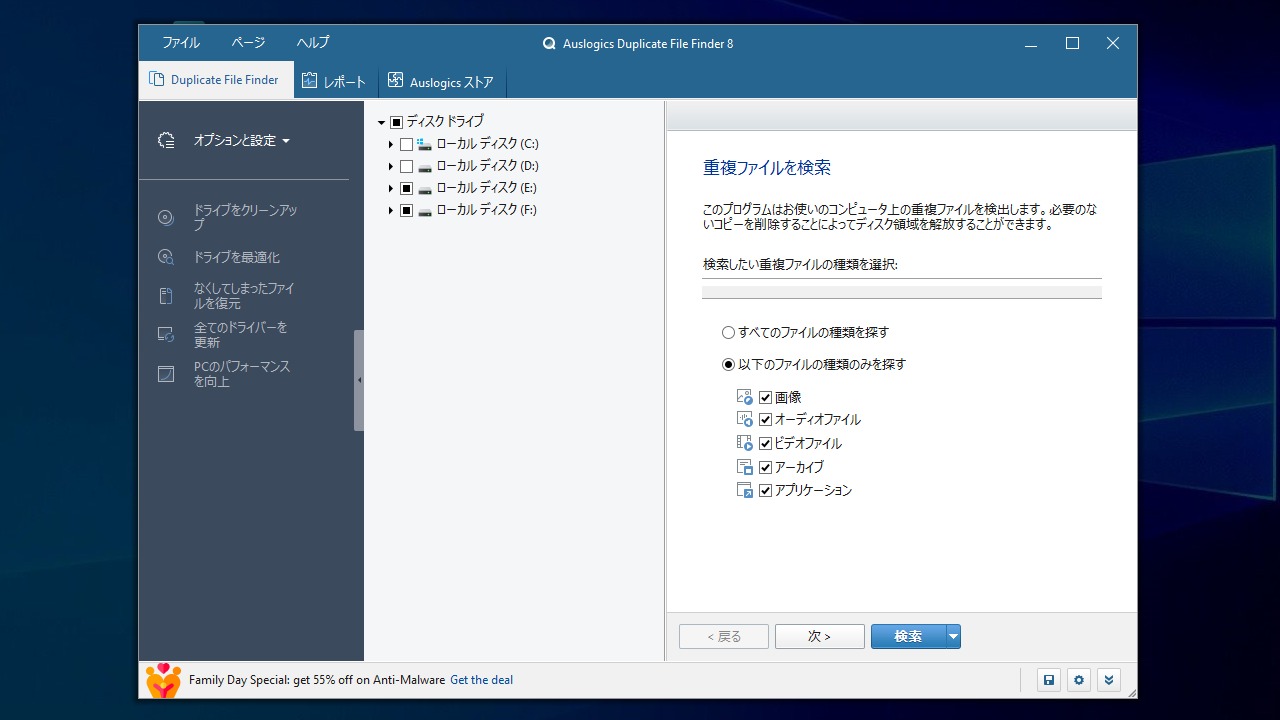Click the Update All Drivers (全てのドライバーを更新) icon
1280x720 pixels.
(x=166, y=335)
